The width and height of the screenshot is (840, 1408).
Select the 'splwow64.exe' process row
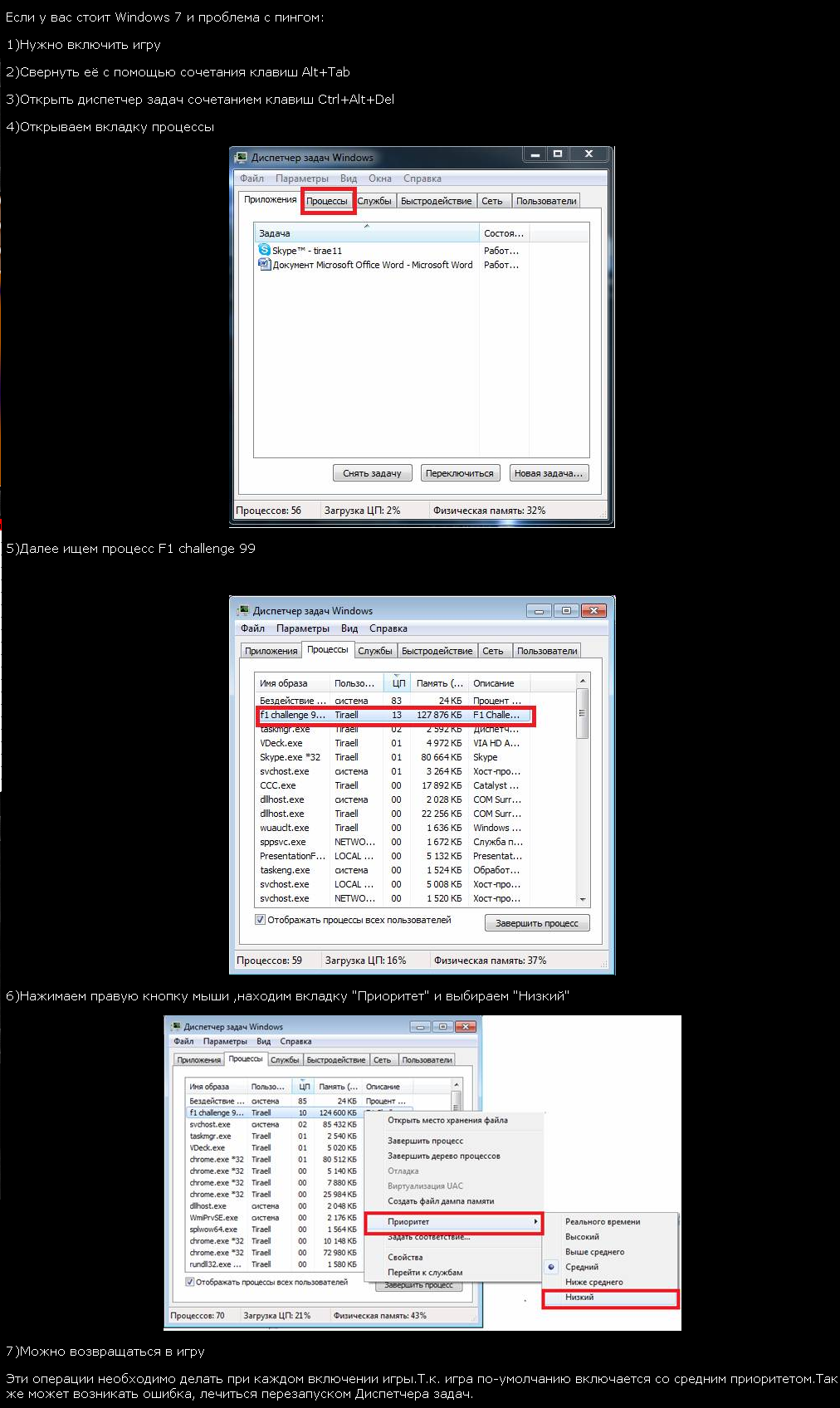(x=274, y=1230)
